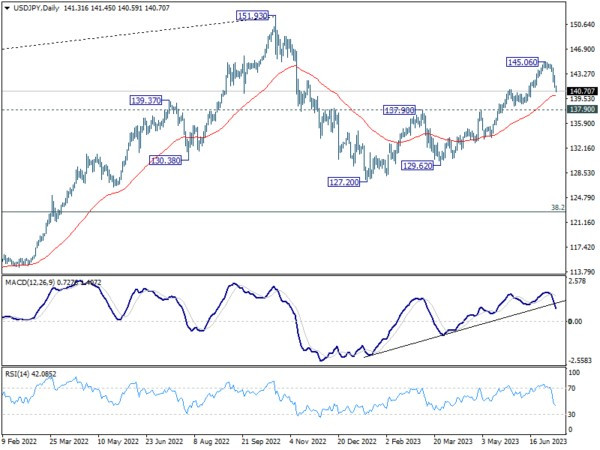Click the 21 Sep 2022 date label
The height and width of the screenshot is (450, 600).
(261, 442)
